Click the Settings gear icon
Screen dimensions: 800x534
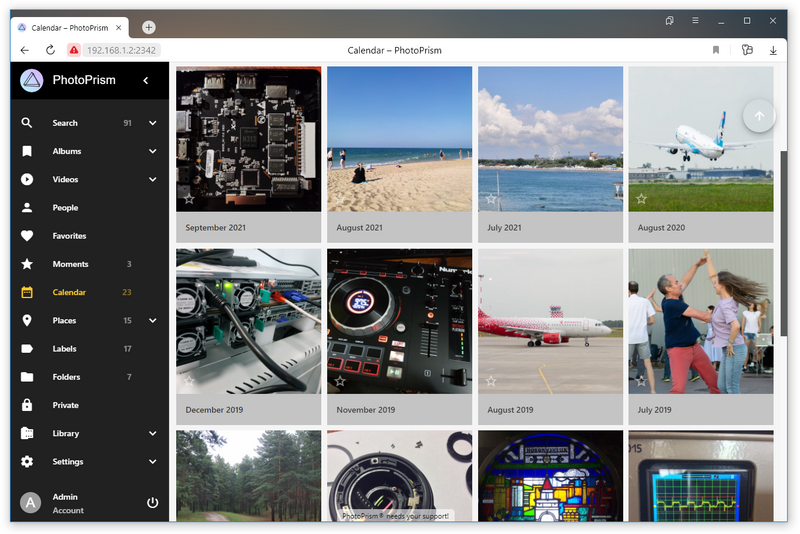27,462
